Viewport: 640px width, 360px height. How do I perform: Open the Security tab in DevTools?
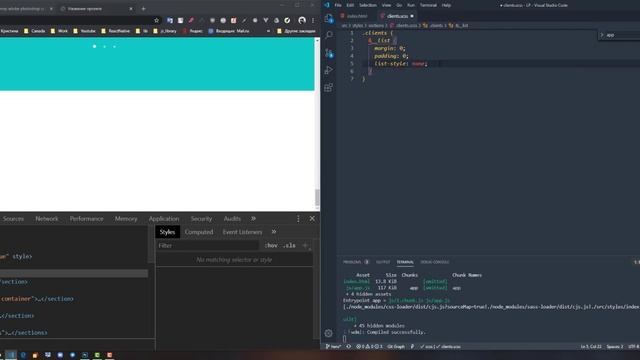(x=201, y=219)
